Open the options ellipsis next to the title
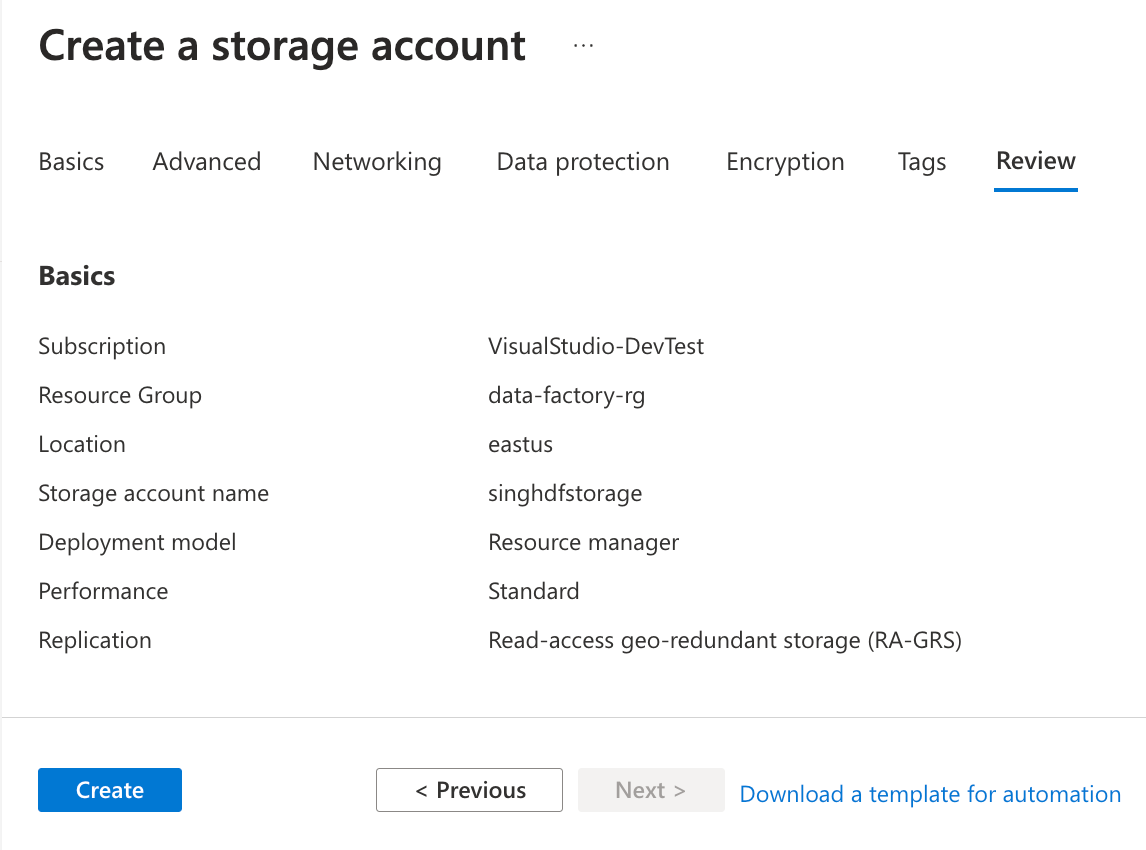 point(582,45)
